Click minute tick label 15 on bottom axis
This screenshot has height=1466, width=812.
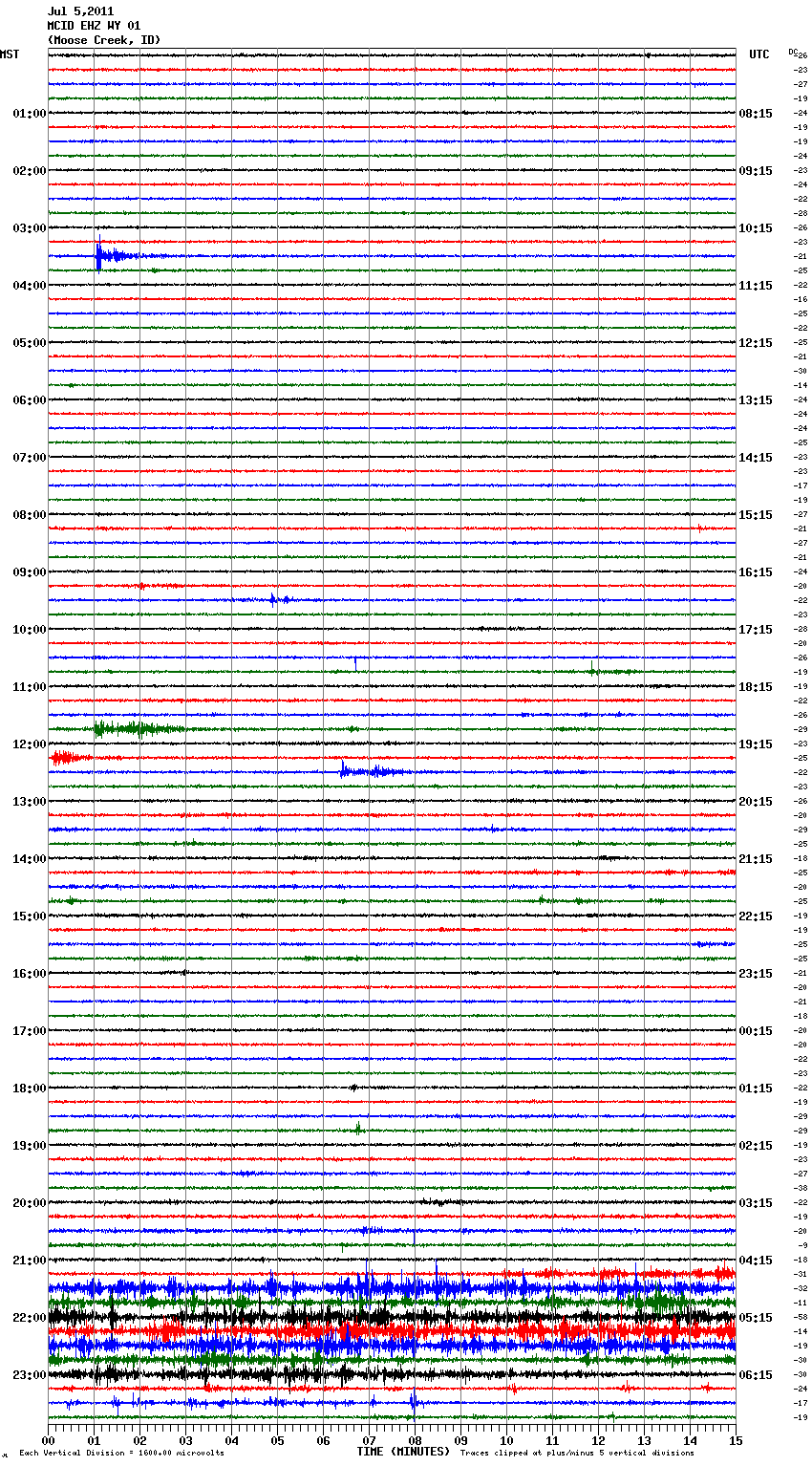(736, 1440)
